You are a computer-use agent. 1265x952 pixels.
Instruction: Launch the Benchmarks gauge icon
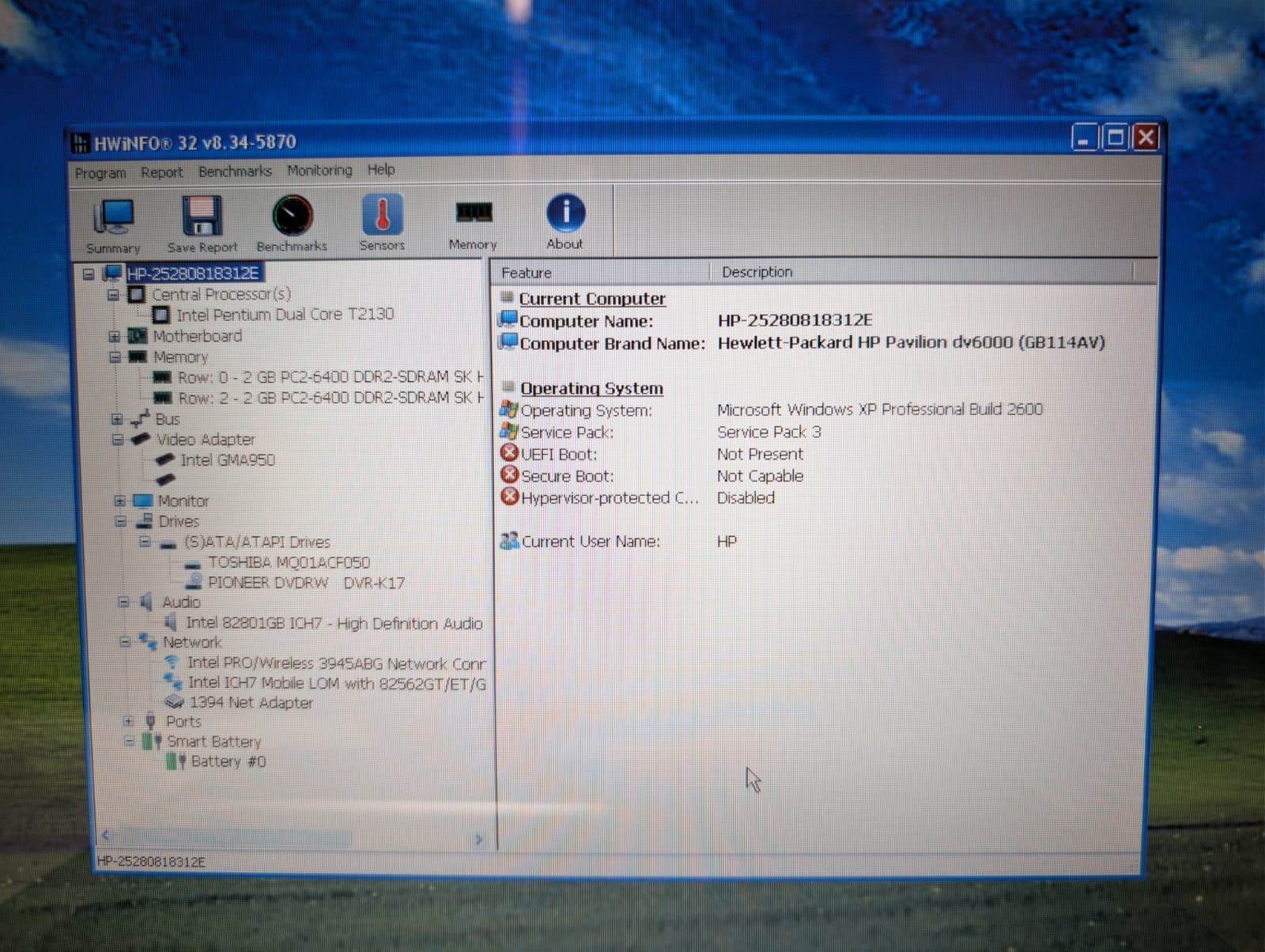292,215
